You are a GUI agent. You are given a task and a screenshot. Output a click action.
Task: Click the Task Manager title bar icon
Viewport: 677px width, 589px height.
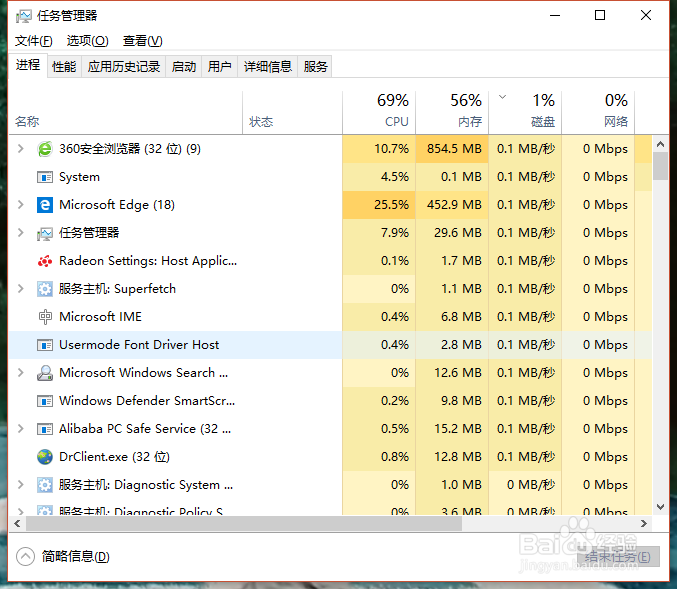(24, 16)
